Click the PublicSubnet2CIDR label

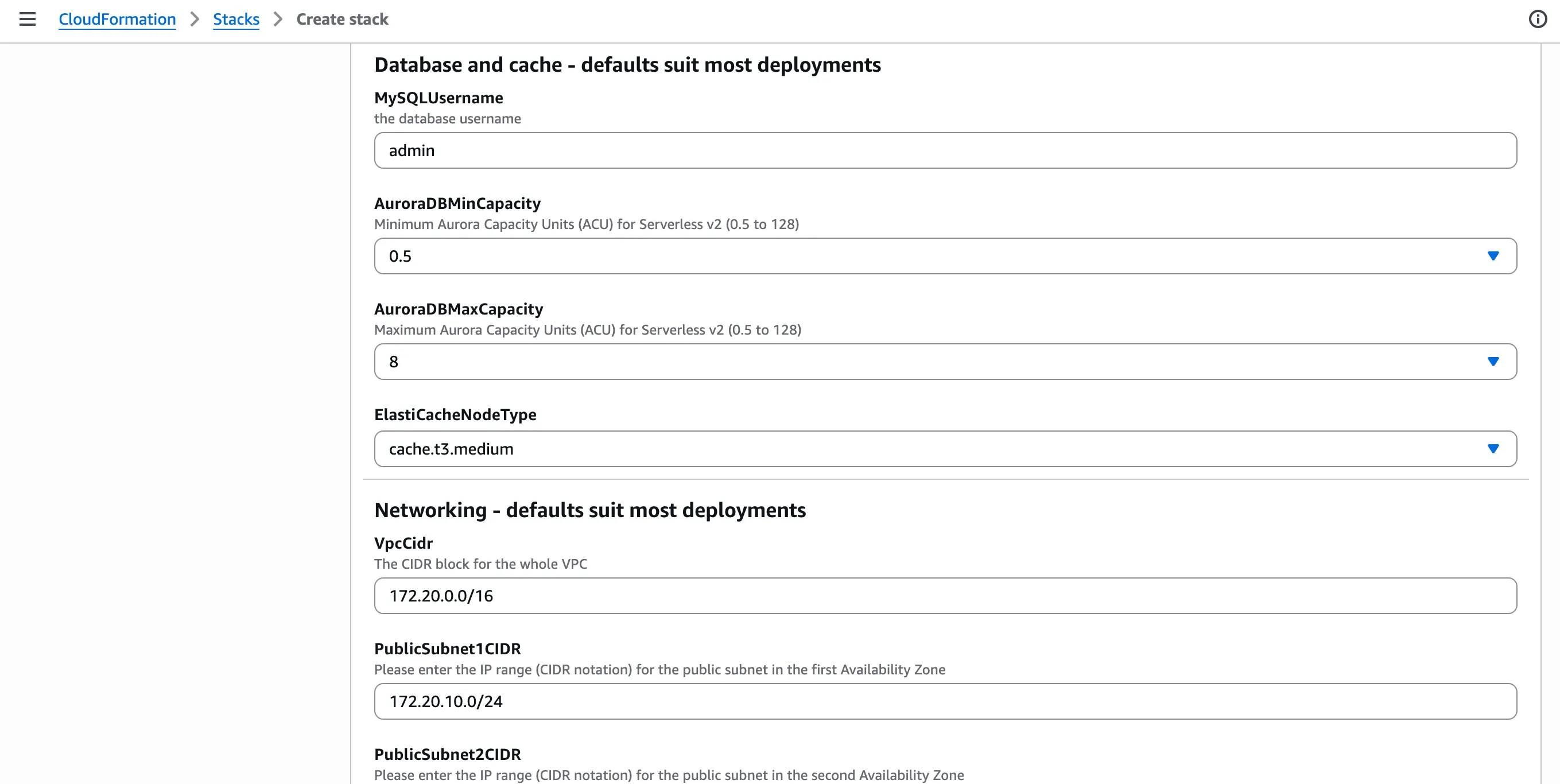click(x=448, y=754)
